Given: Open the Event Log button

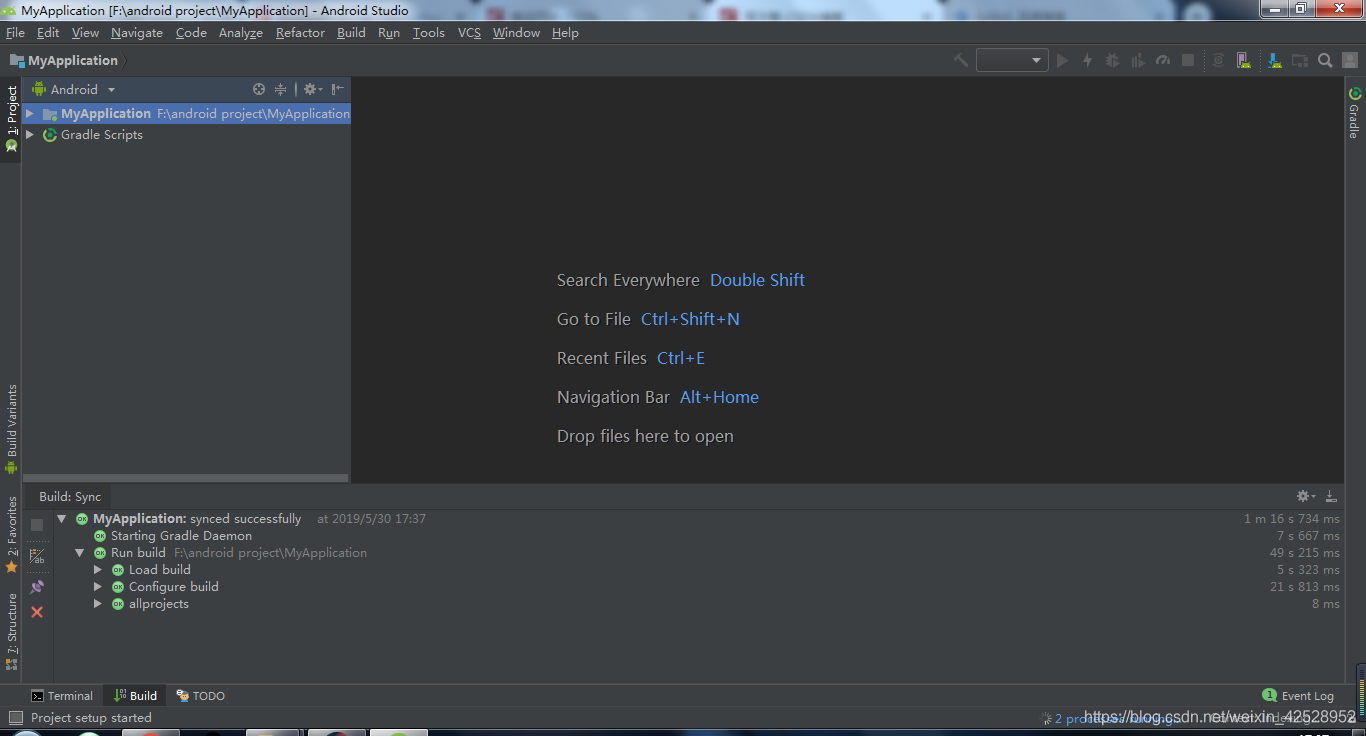Looking at the screenshot, I should point(1298,696).
